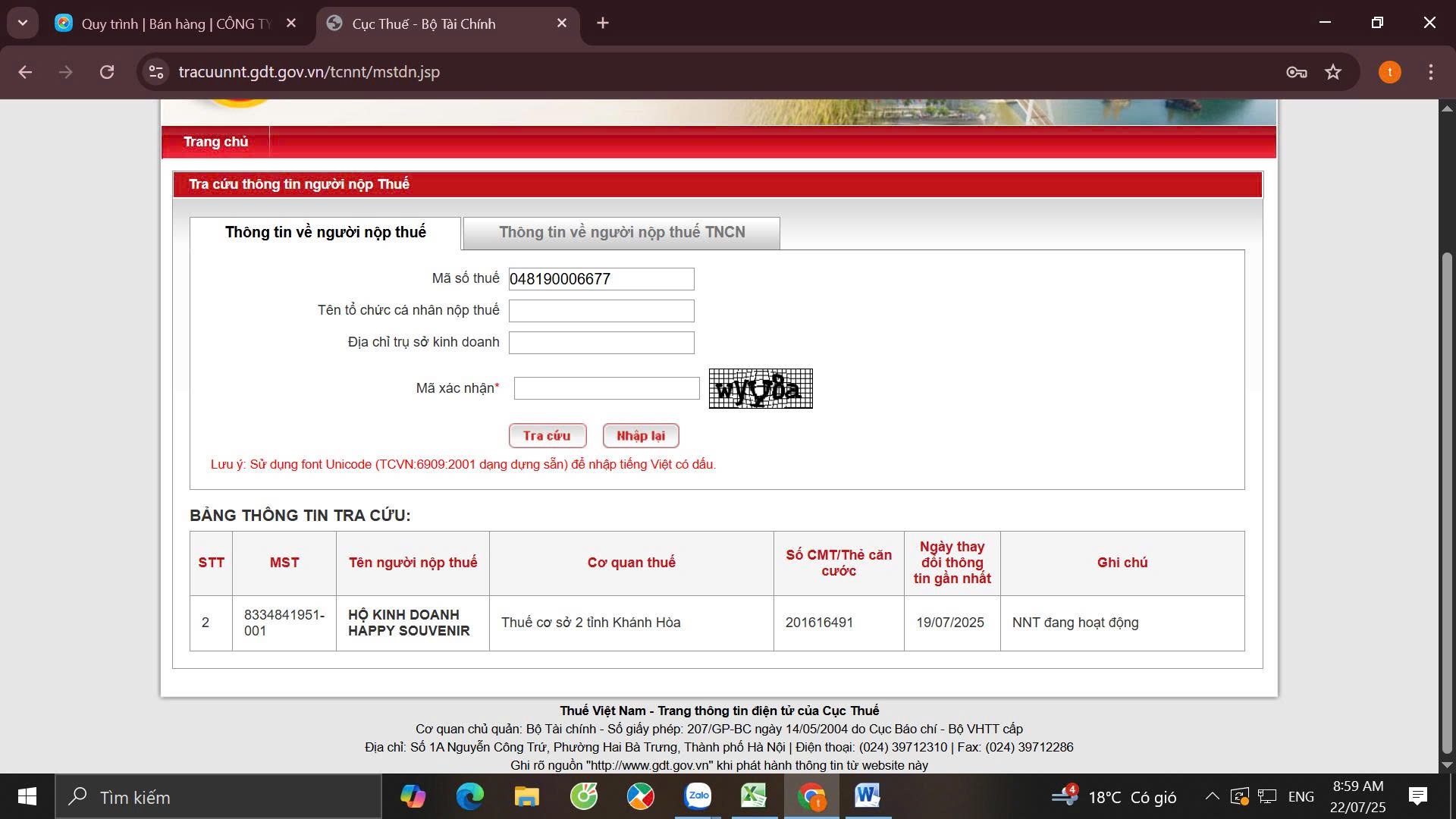Focus the Mã số thuế input field
The height and width of the screenshot is (819, 1456).
click(601, 279)
